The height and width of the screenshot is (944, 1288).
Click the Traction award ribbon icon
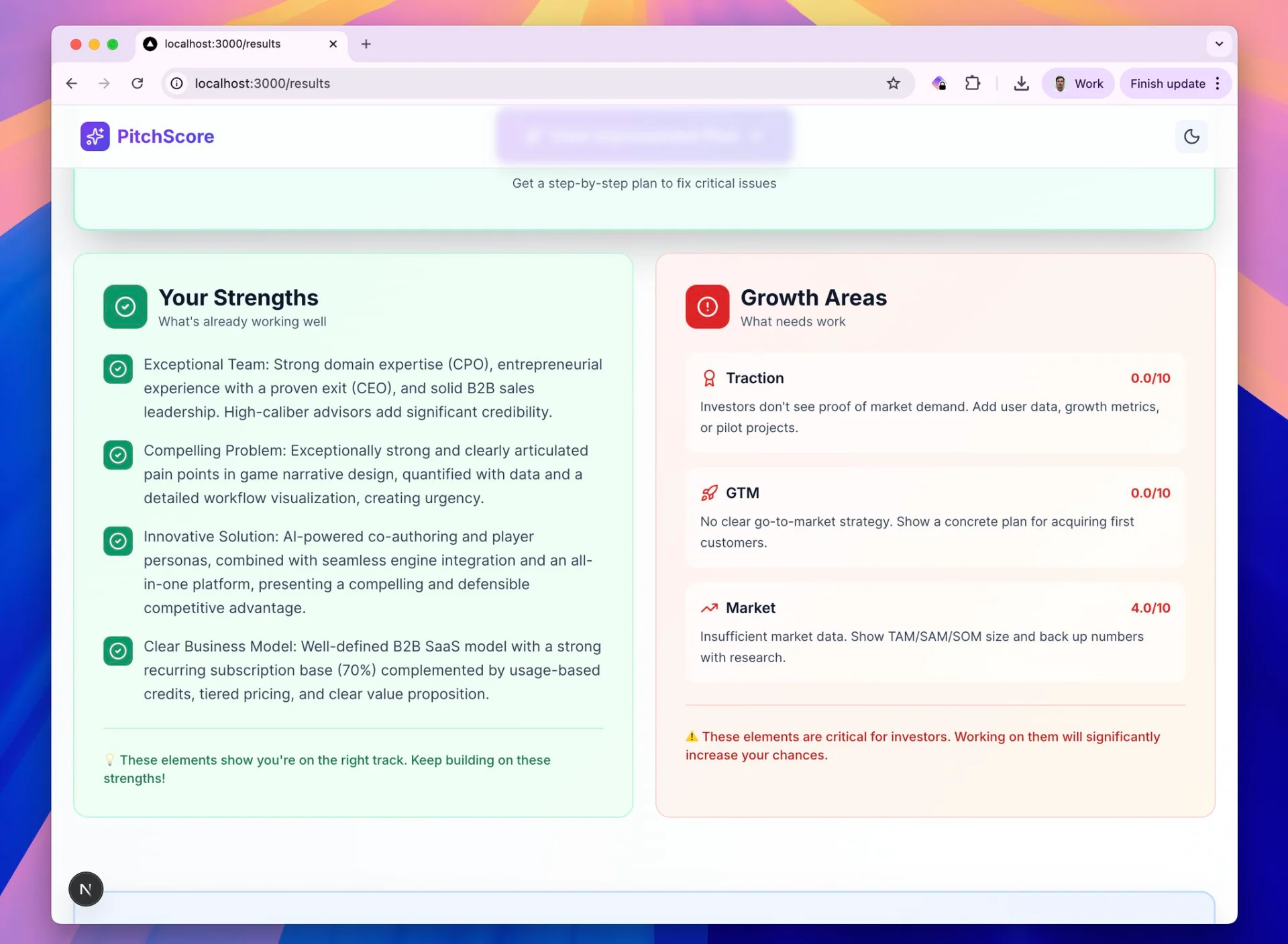[x=709, y=378]
